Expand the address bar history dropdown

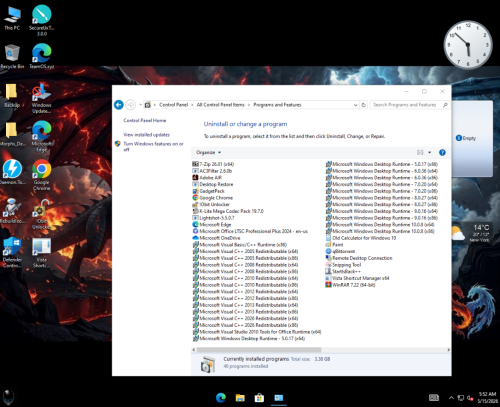tap(355, 105)
